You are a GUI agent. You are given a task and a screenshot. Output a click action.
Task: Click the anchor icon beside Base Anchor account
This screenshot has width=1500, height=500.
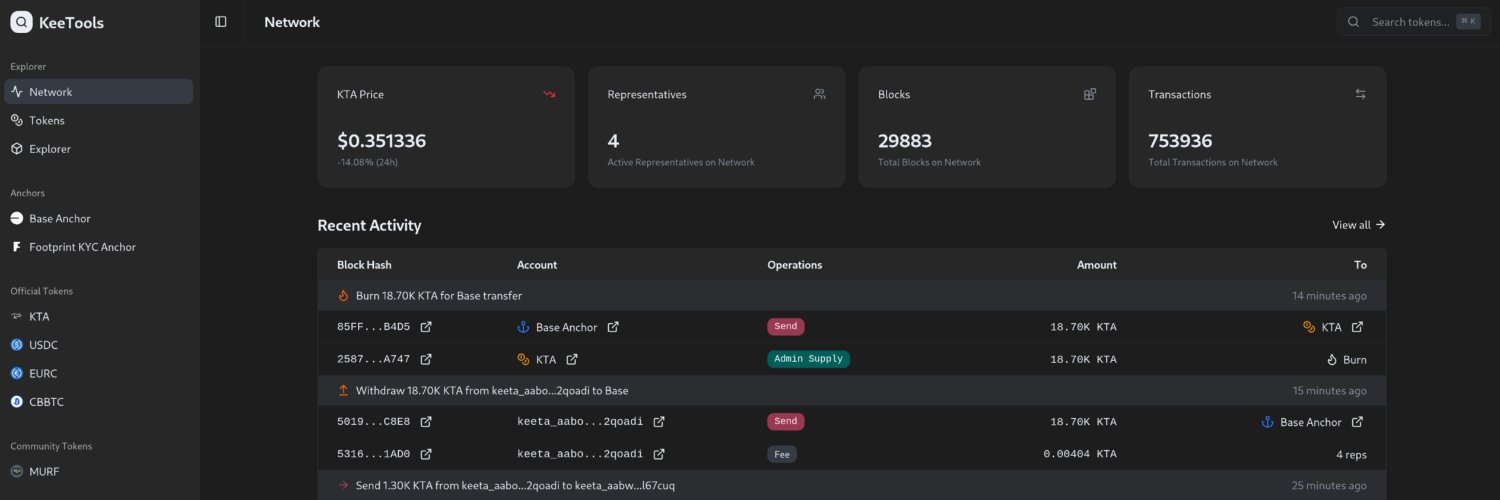[x=523, y=327]
